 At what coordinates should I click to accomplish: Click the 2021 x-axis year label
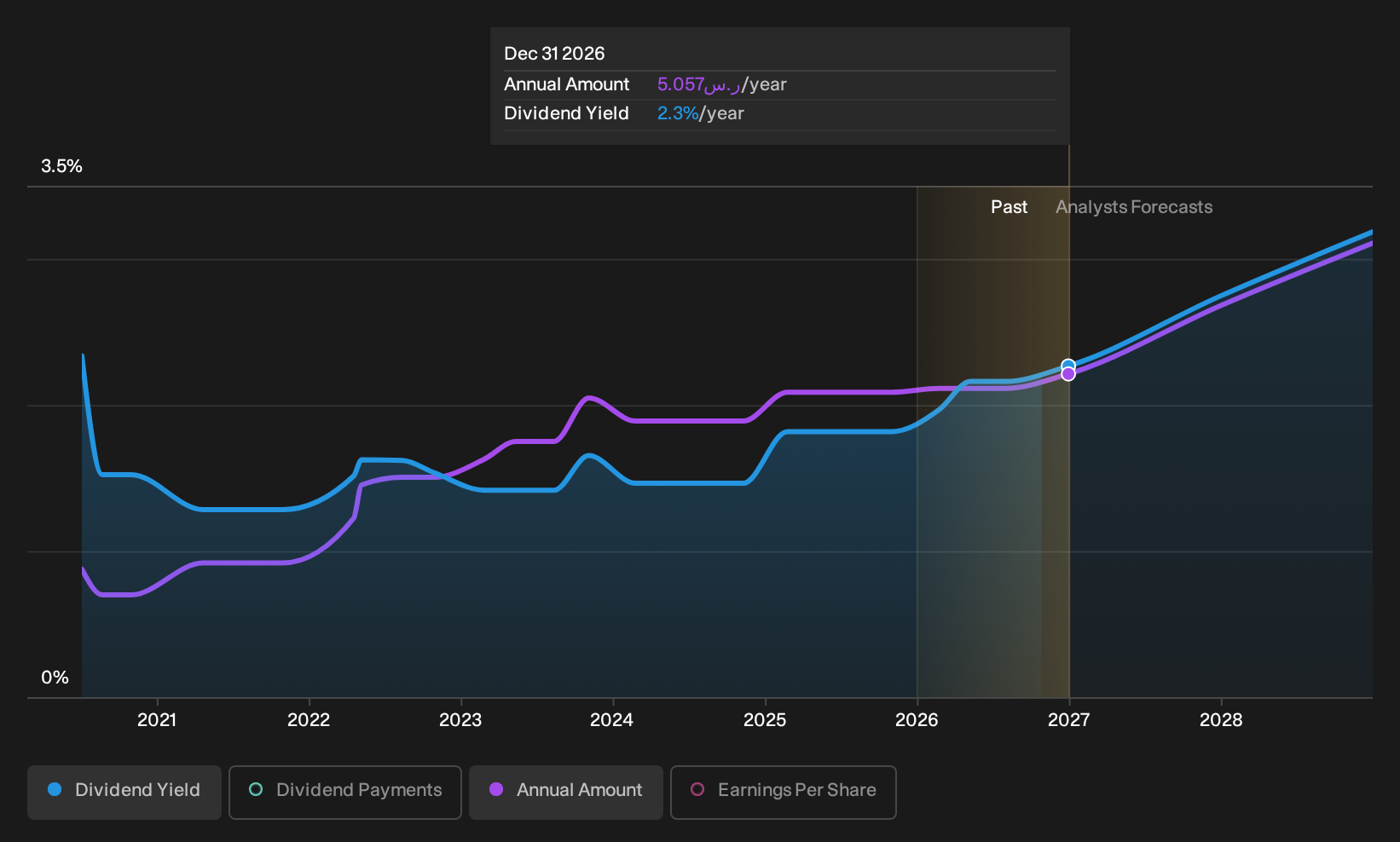tap(157, 720)
